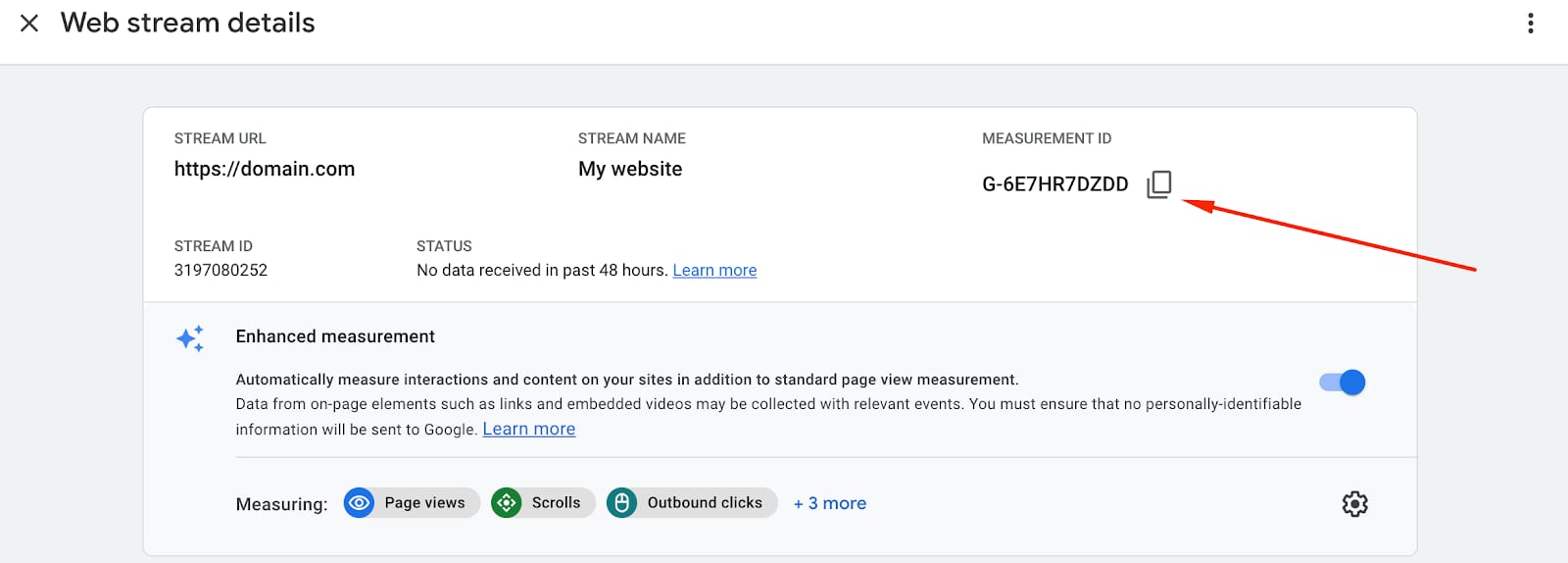1568x563 pixels.
Task: Click the stream ID 3197080252
Action: pyautogui.click(x=220, y=271)
